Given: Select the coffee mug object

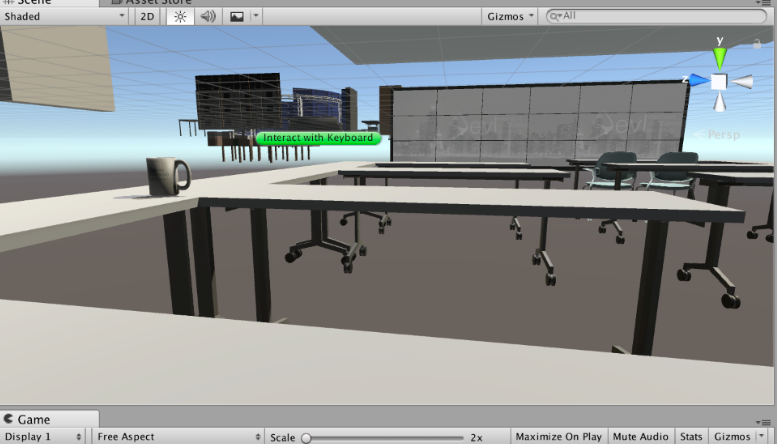Looking at the screenshot, I should (167, 176).
